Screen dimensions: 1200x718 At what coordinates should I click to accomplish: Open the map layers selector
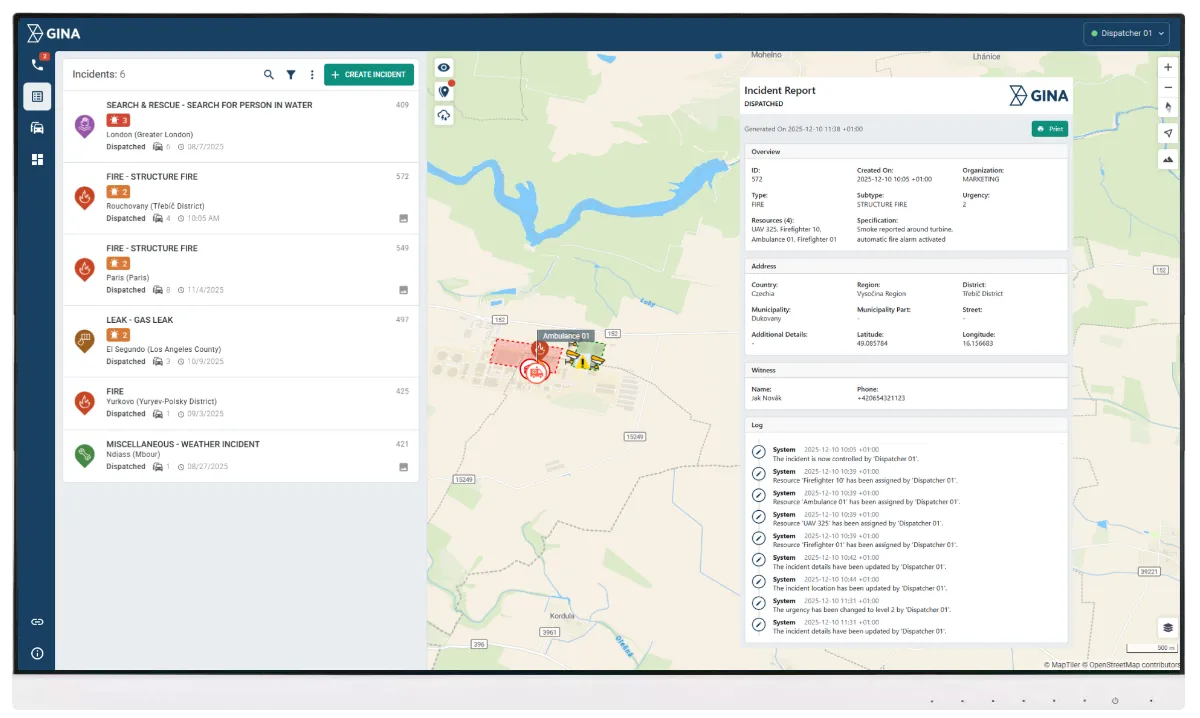coord(1167,627)
